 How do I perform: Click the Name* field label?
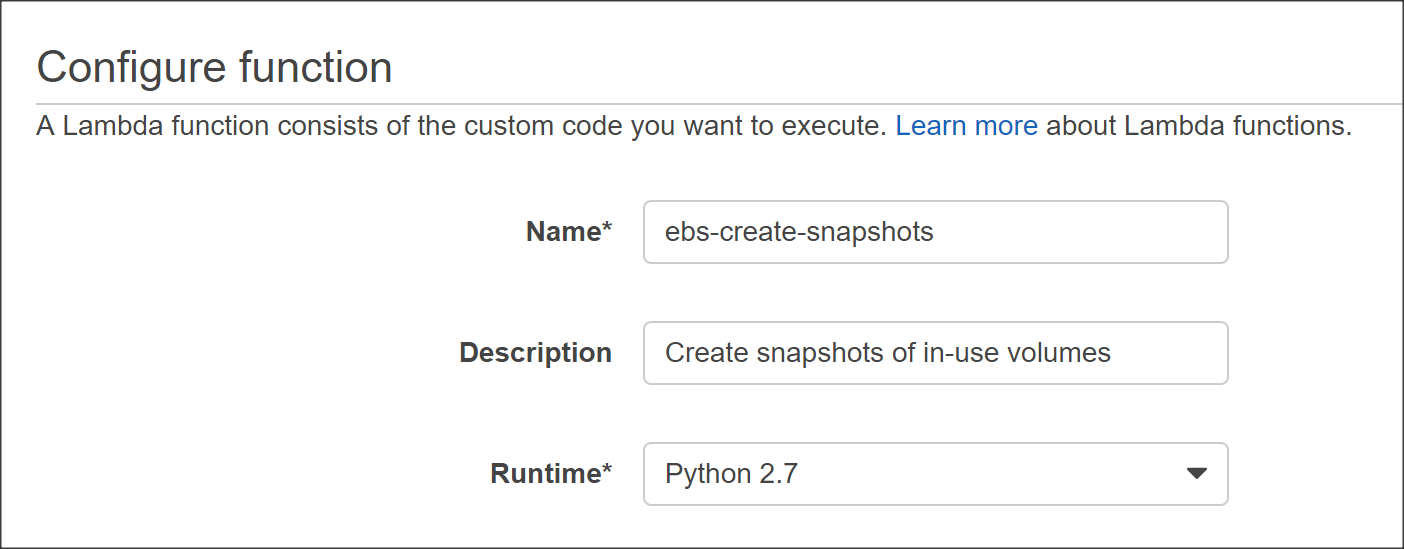tap(568, 232)
